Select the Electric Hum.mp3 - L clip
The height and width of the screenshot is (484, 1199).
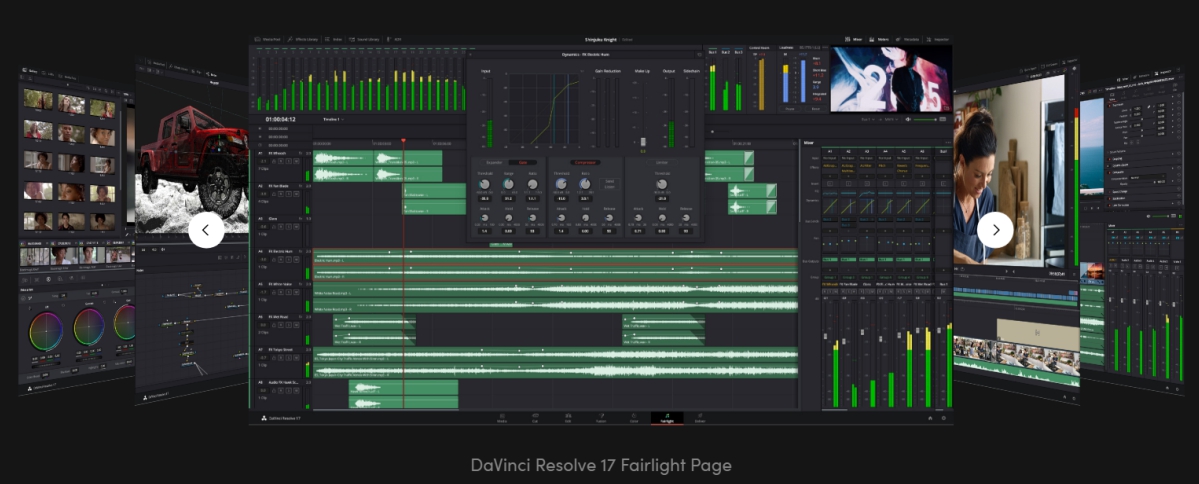click(x=555, y=257)
